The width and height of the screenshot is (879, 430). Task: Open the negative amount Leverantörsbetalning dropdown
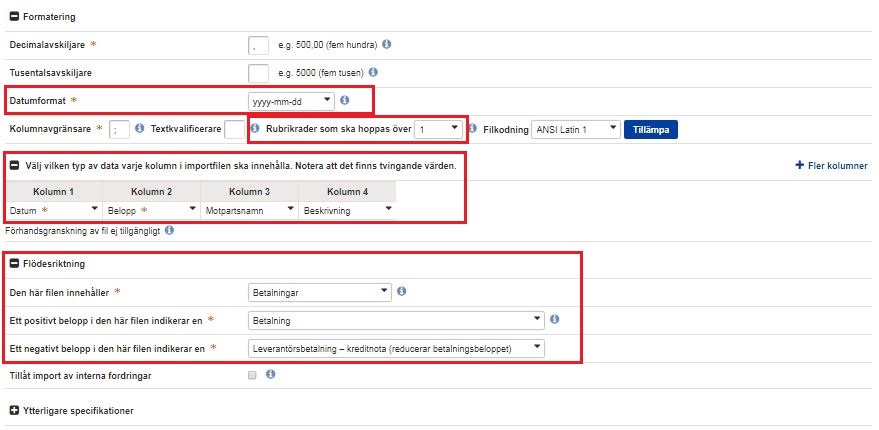[395, 348]
